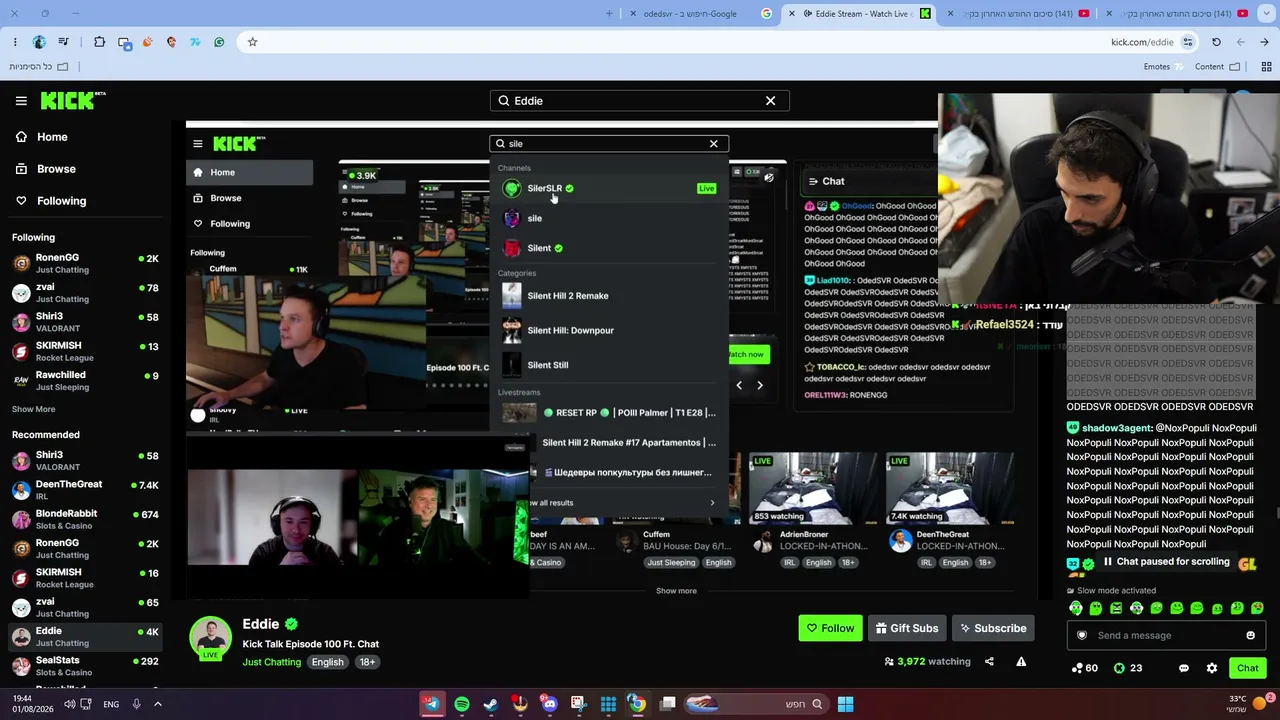
Task: Open the emoji picker in the message box
Action: tap(1250, 635)
